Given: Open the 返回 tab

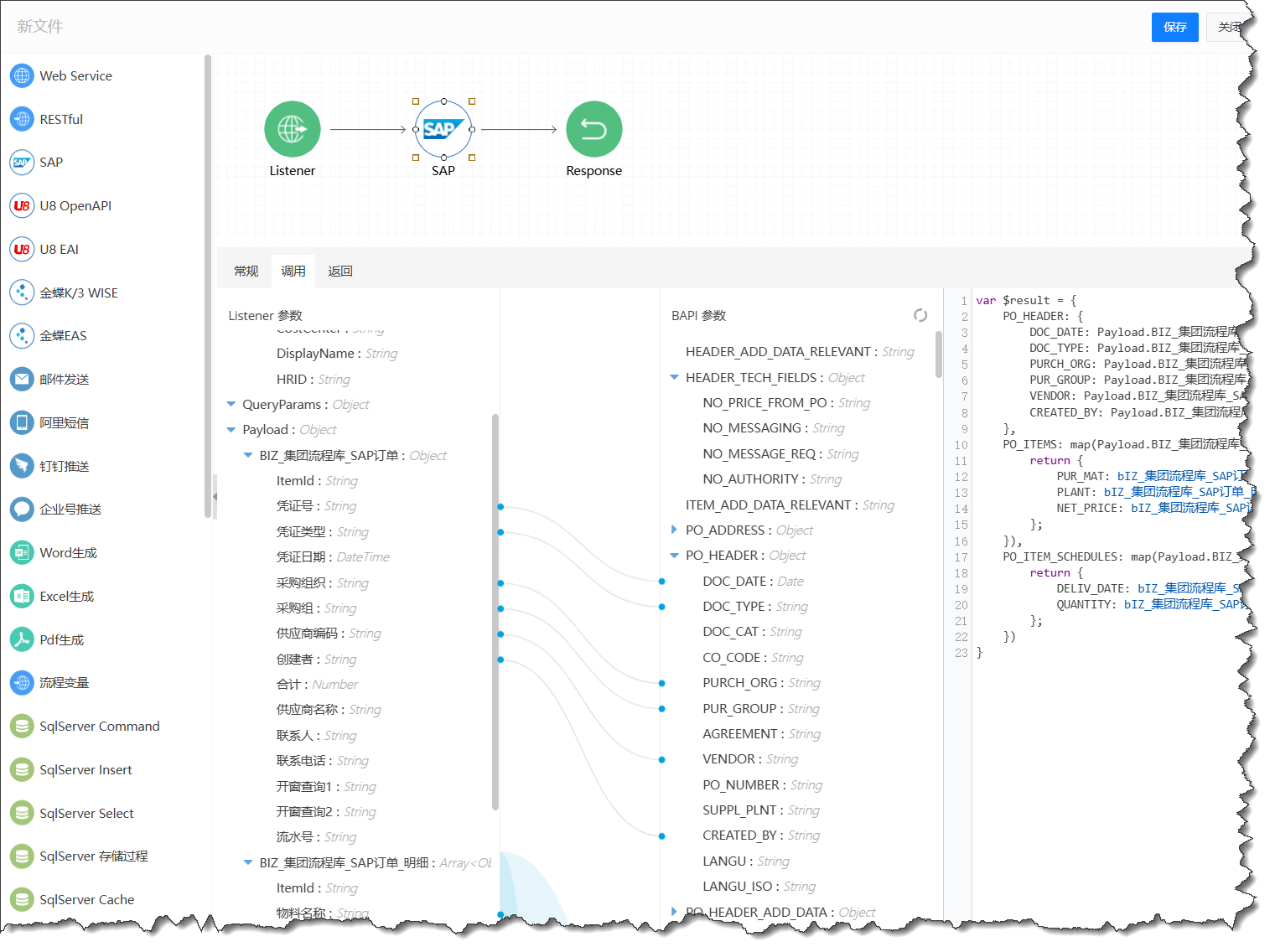Looking at the screenshot, I should tap(339, 272).
